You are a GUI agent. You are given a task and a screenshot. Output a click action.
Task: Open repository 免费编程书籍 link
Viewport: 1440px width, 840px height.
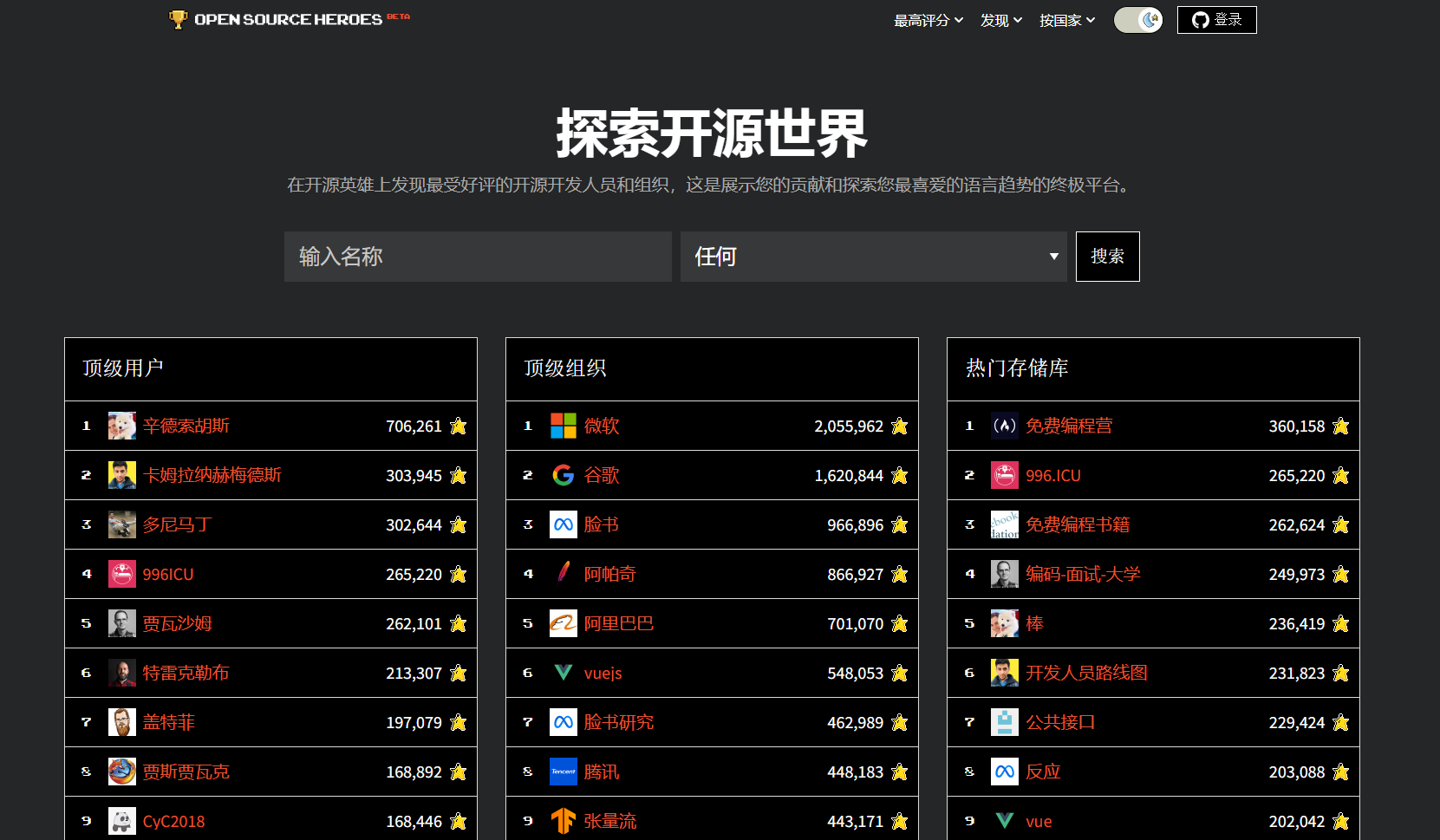(x=1078, y=524)
